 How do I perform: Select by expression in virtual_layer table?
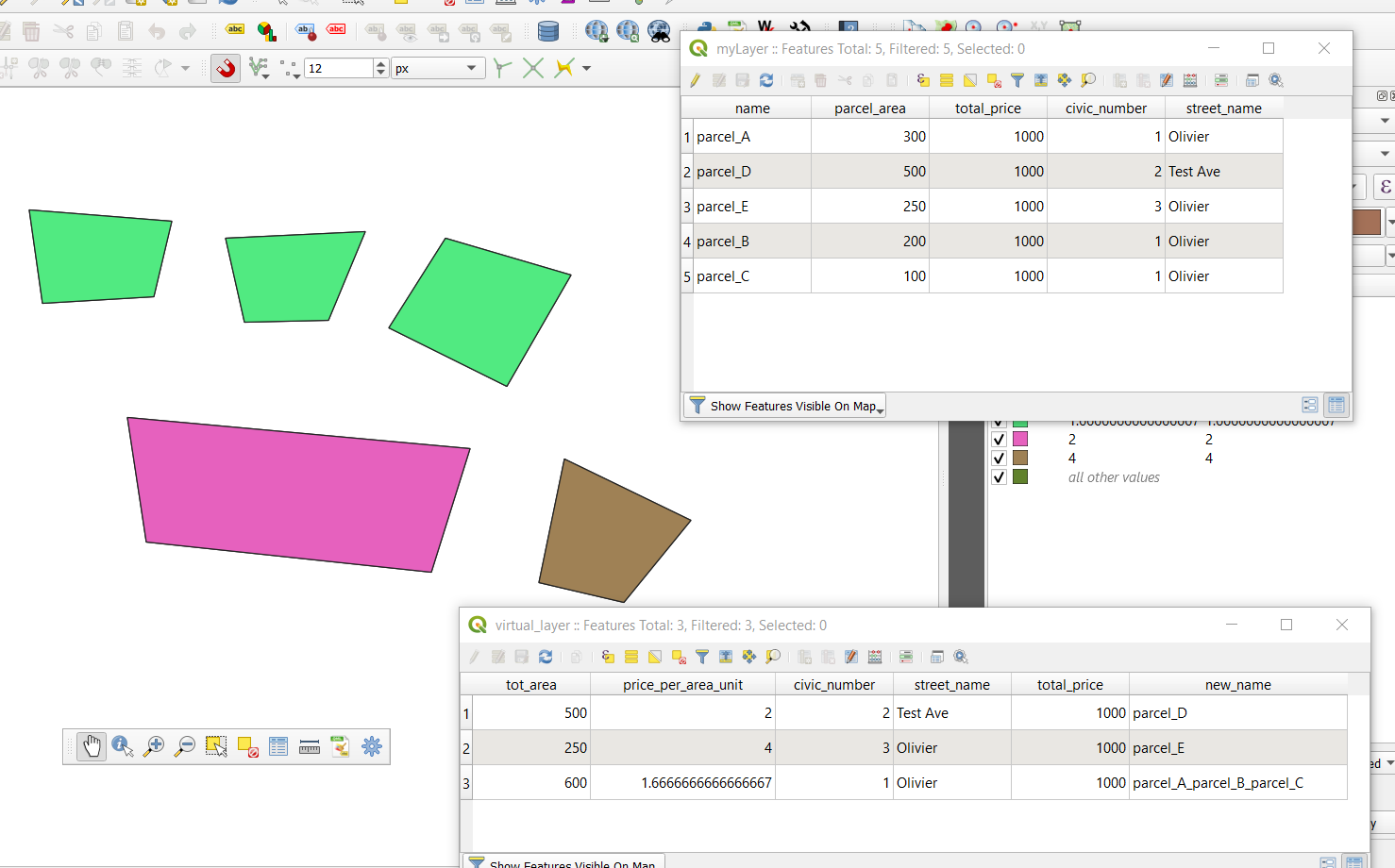tap(608, 657)
